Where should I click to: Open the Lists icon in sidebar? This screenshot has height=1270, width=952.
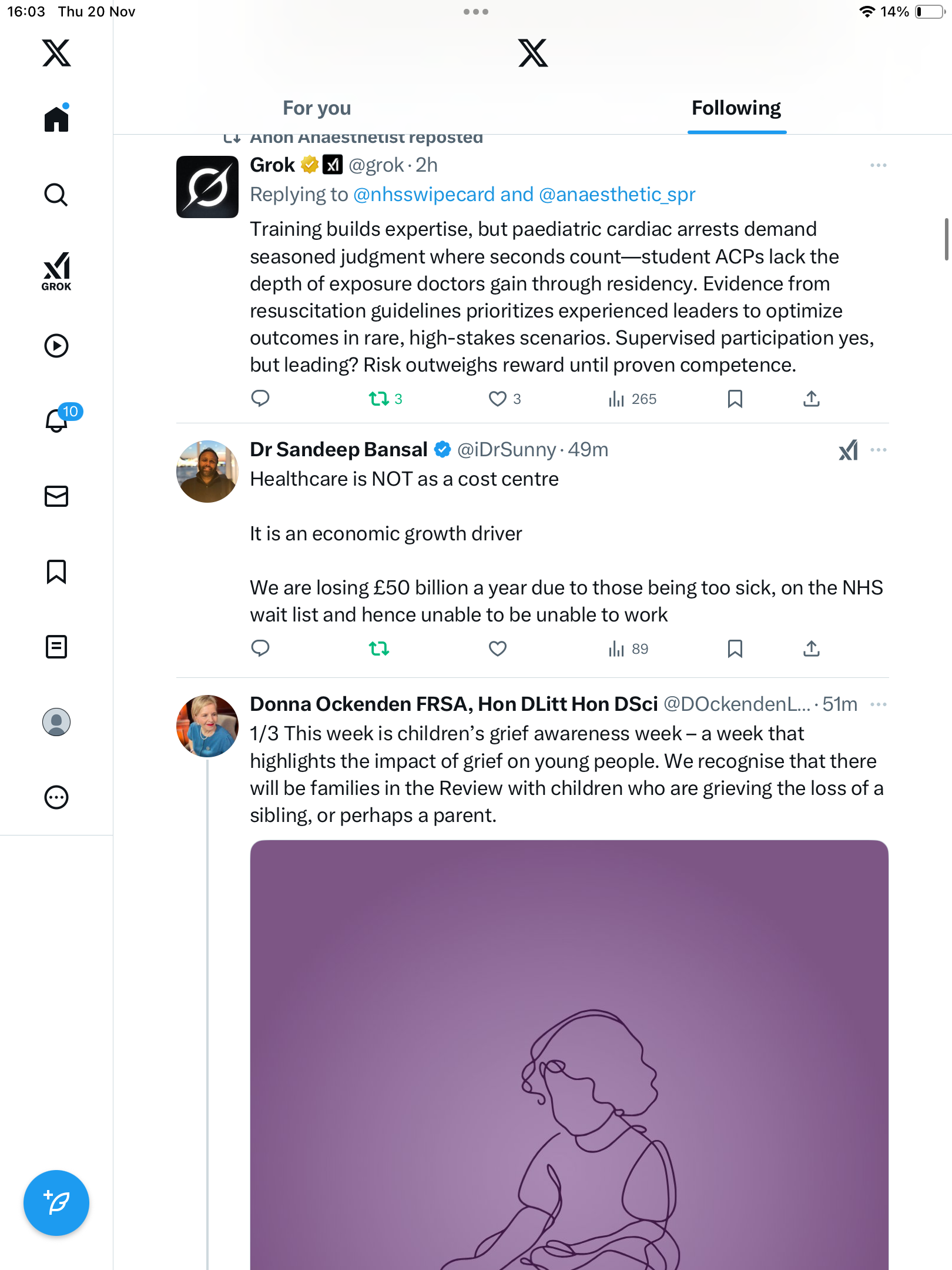tap(56, 647)
